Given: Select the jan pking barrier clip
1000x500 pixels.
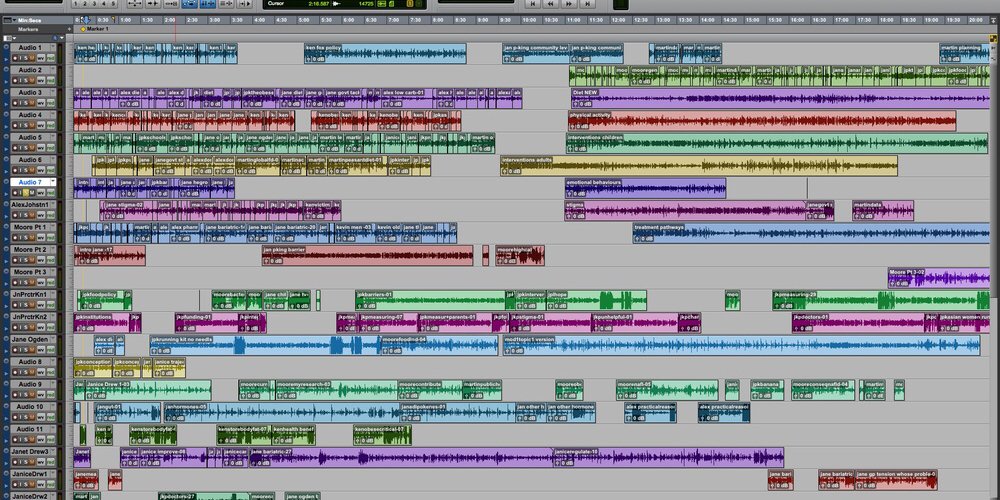Looking at the screenshot, I should point(367,256).
